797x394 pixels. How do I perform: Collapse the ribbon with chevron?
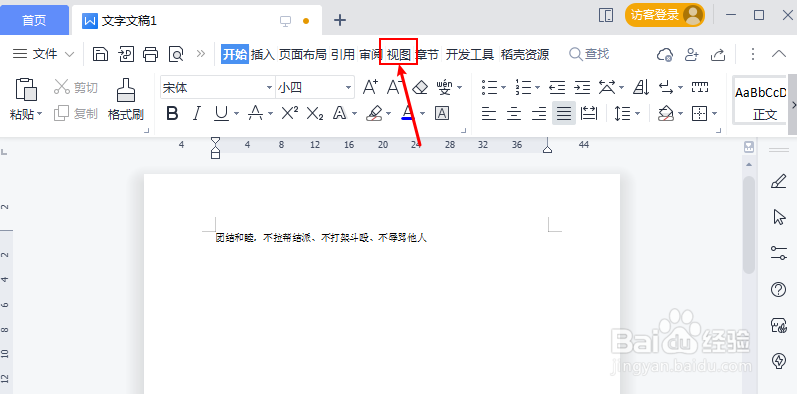tap(779, 54)
